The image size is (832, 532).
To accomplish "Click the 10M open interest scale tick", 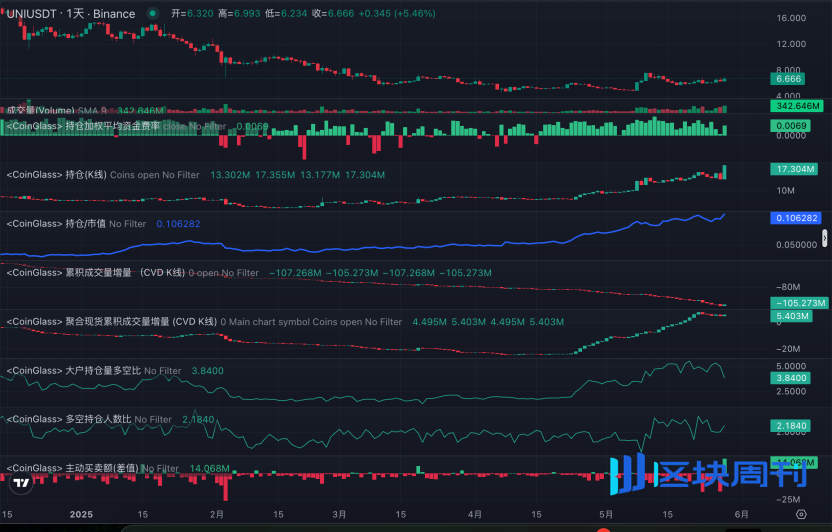I will [786, 190].
